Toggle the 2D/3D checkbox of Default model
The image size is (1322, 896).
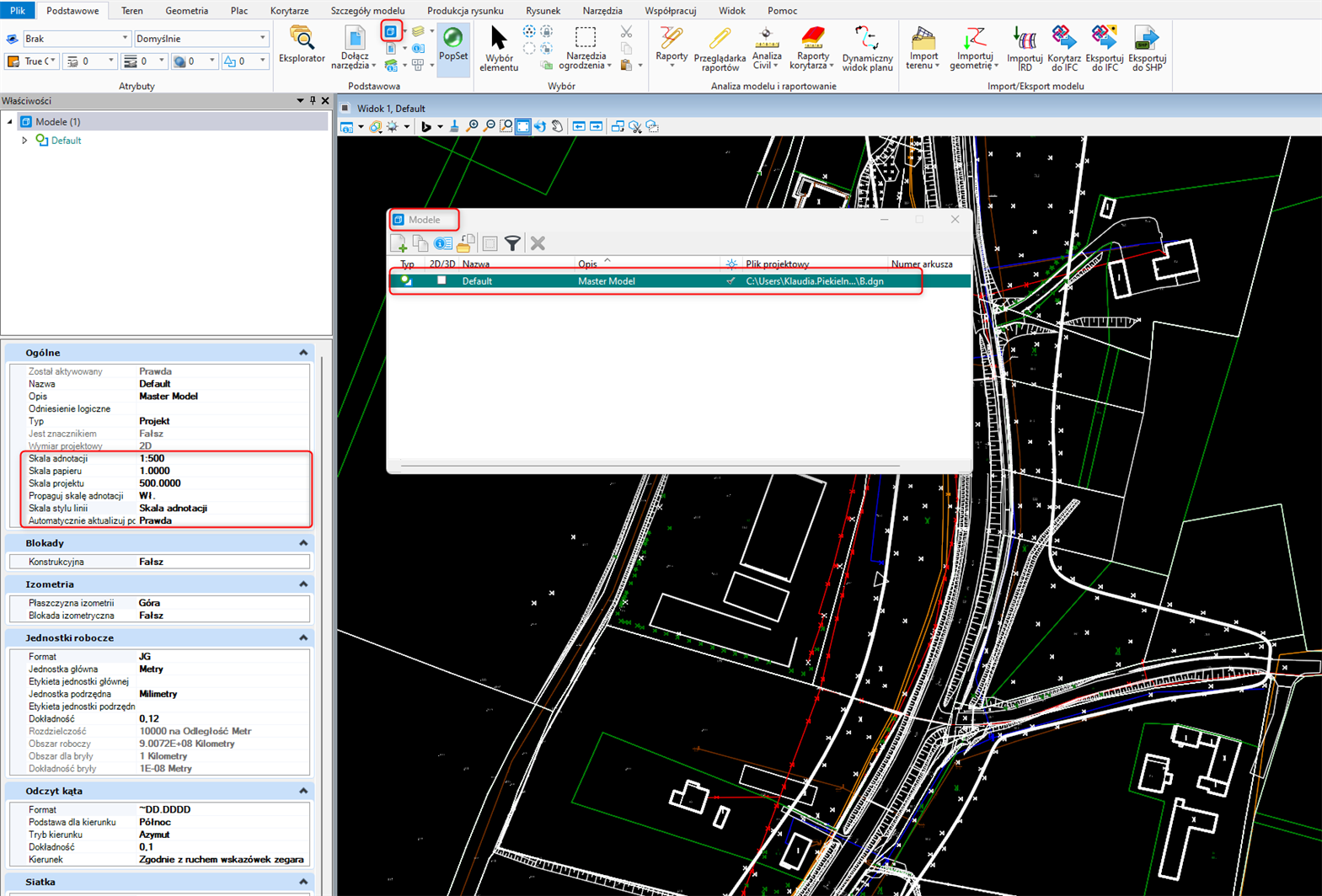click(x=442, y=280)
